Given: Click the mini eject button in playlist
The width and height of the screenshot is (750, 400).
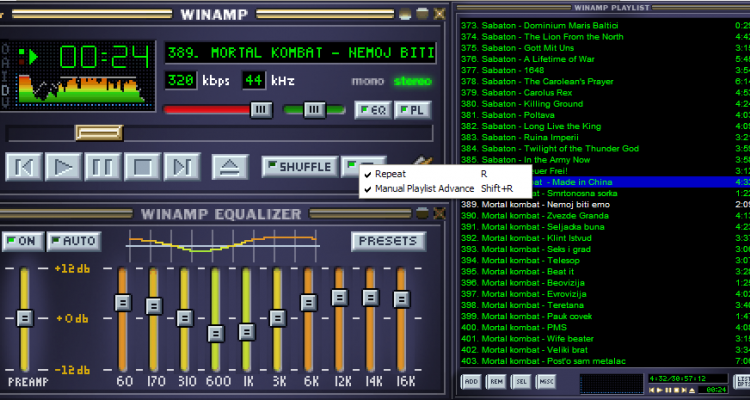Looking at the screenshot, I should (x=692, y=390).
